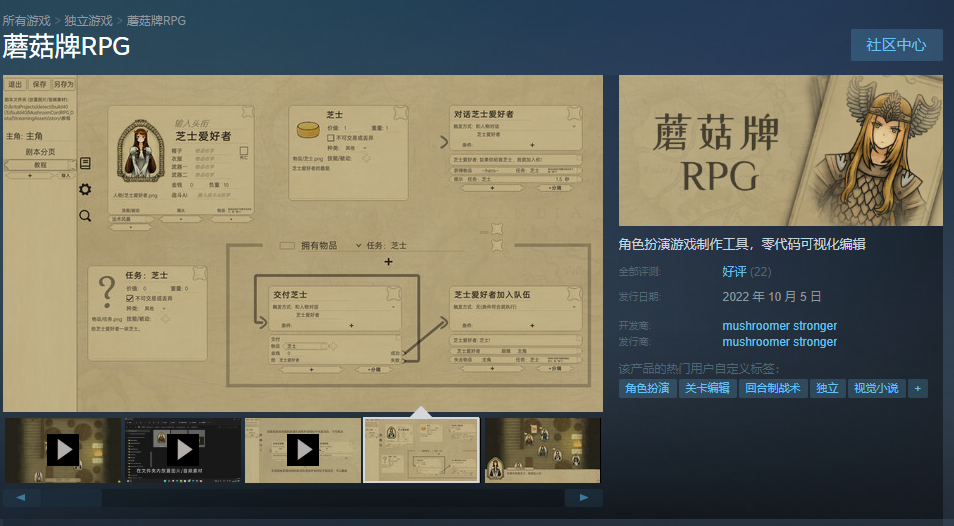Image resolution: width=954 pixels, height=526 pixels.
Task: Open the 好评 reviews link
Action: [734, 272]
